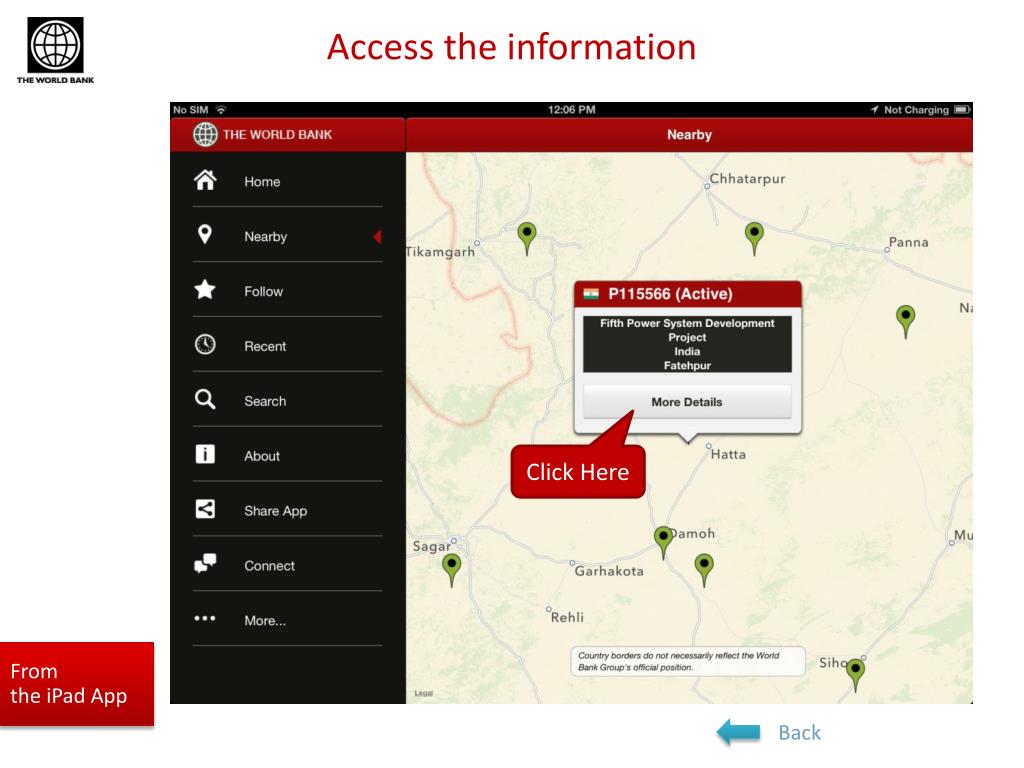Click the Wi-Fi status icon
Viewport: 1024px width, 768px height.
coord(221,110)
